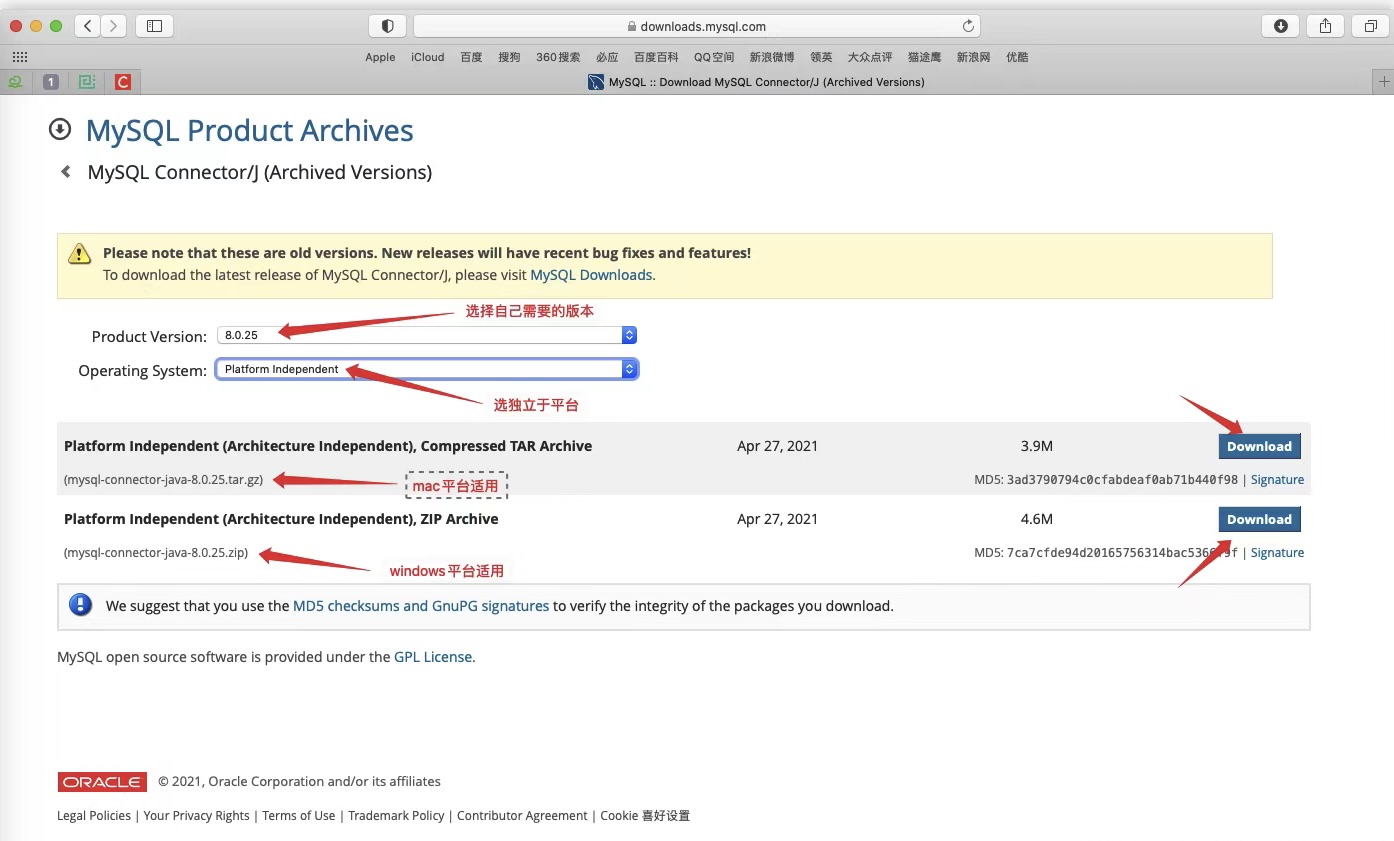1394x841 pixels.
Task: Click the downloads.mysql.com address bar
Action: (696, 26)
